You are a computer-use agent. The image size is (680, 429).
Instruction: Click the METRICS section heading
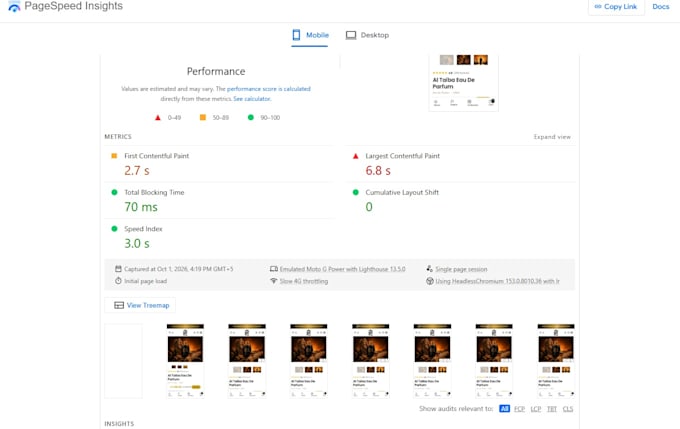118,137
